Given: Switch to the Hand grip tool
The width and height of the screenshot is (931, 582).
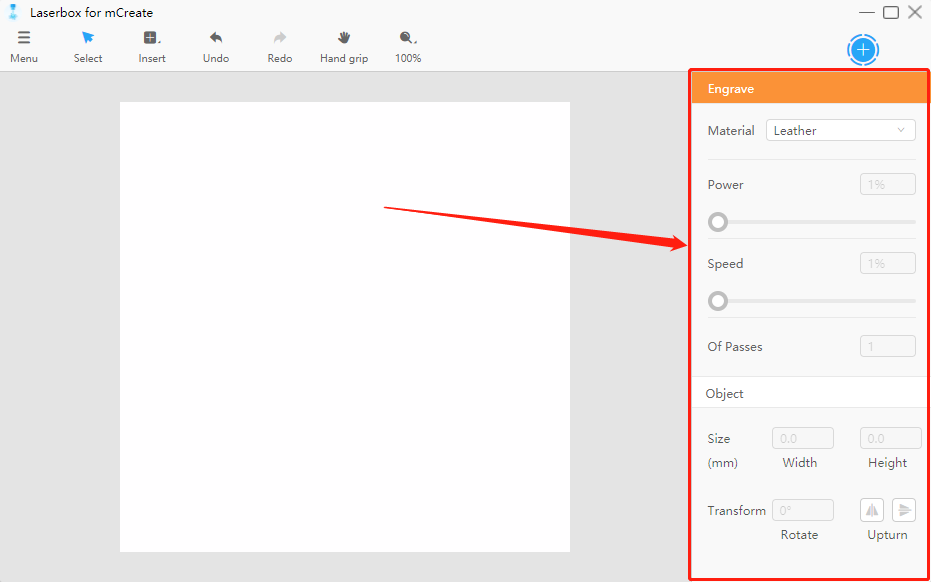Looking at the screenshot, I should [344, 38].
